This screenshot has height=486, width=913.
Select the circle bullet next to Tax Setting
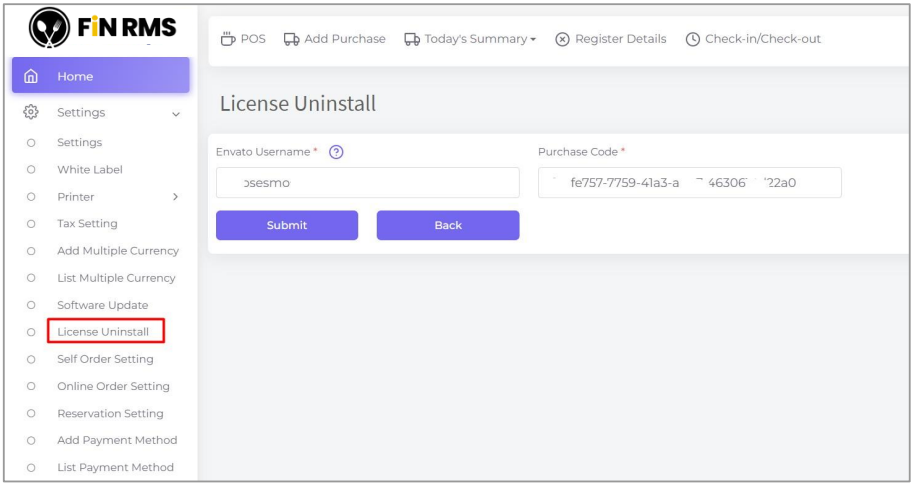(x=31, y=224)
